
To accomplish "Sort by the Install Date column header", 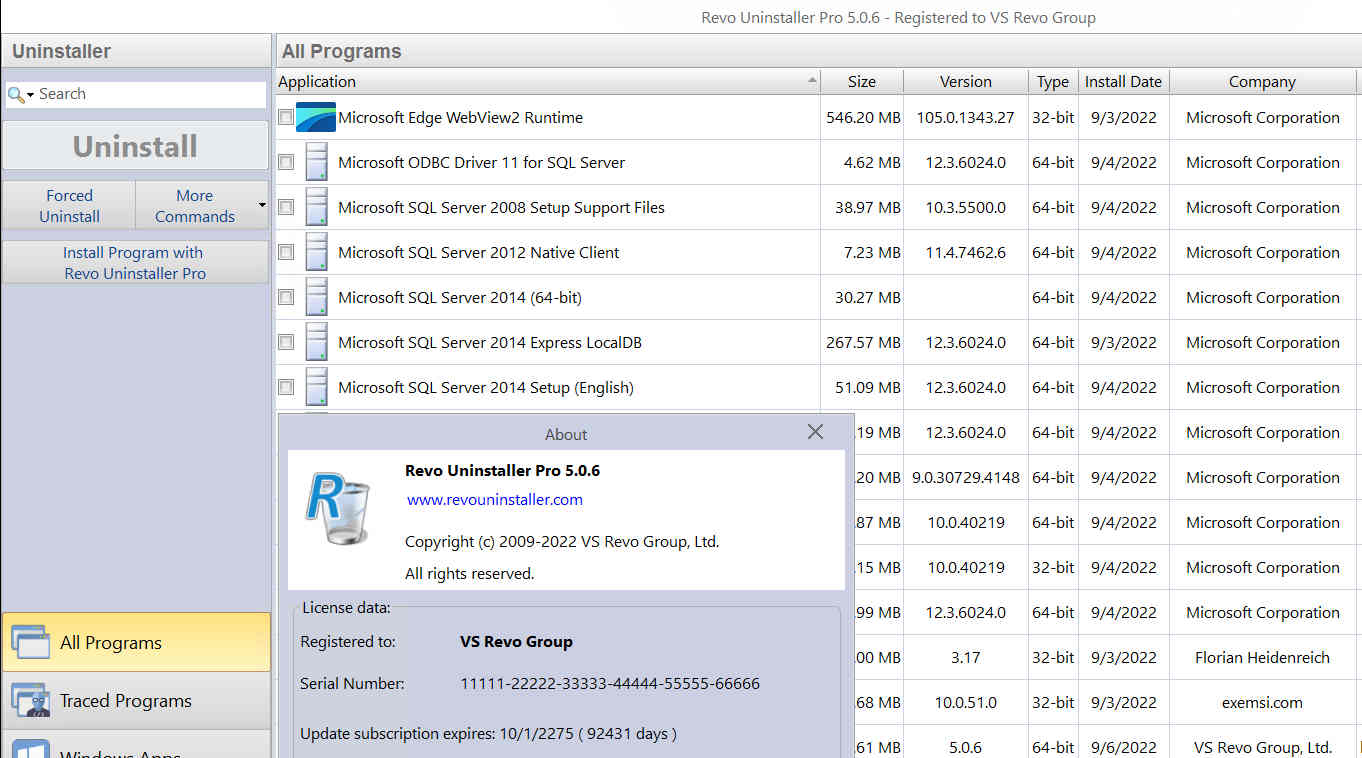I will pos(1124,82).
